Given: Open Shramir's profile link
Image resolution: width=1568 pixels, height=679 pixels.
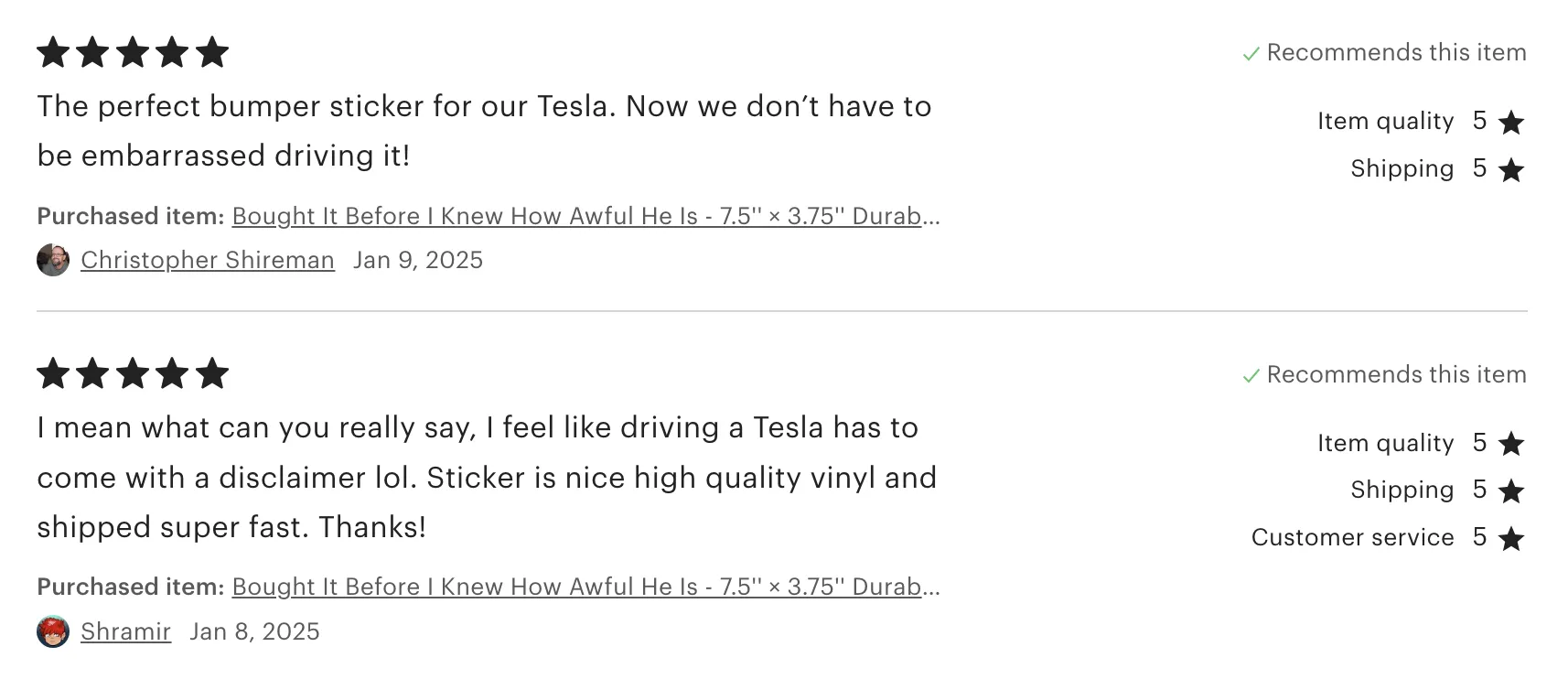Looking at the screenshot, I should coord(125,631).
